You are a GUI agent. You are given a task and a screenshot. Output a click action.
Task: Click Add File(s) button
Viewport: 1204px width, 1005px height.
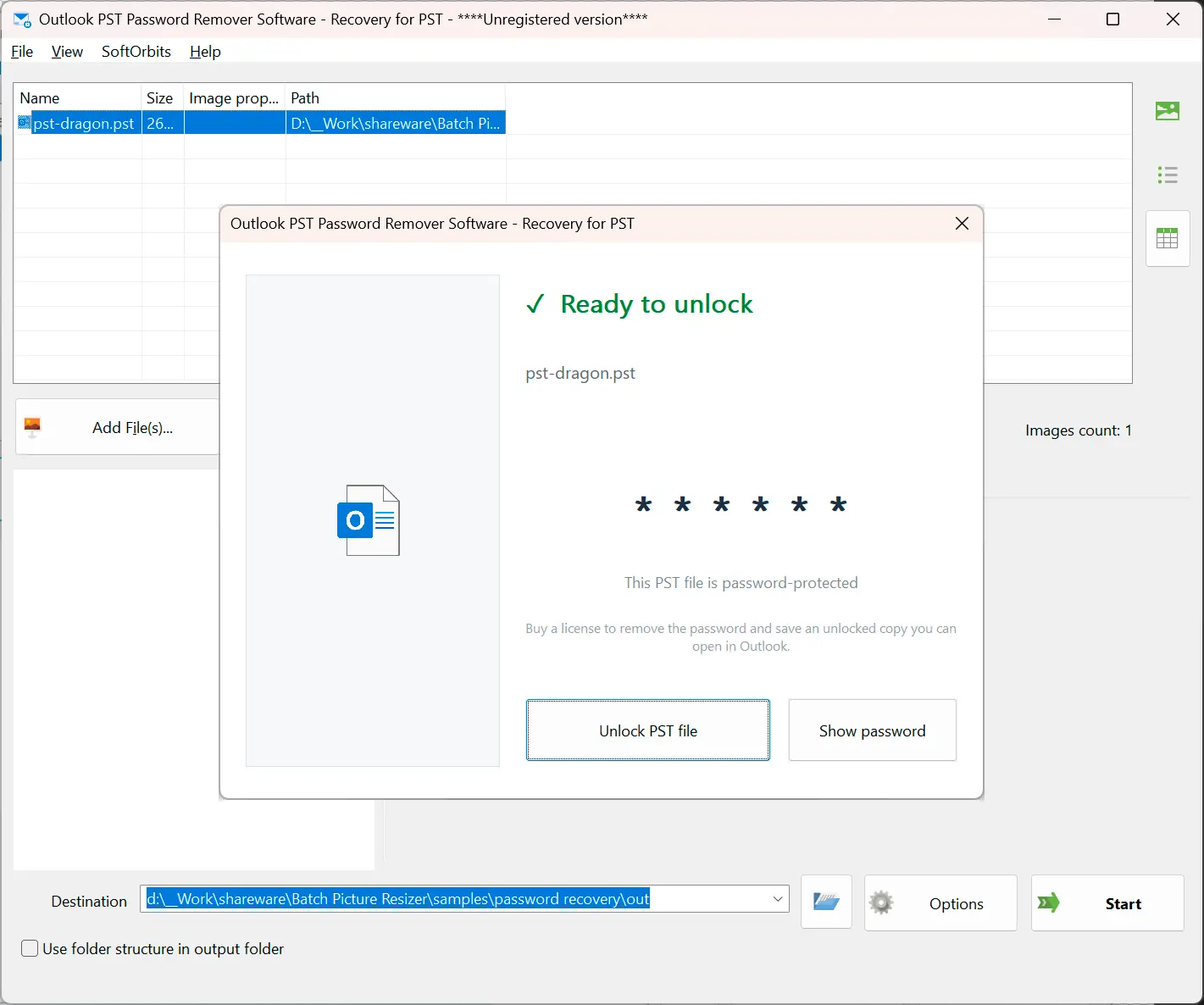[x=117, y=428]
